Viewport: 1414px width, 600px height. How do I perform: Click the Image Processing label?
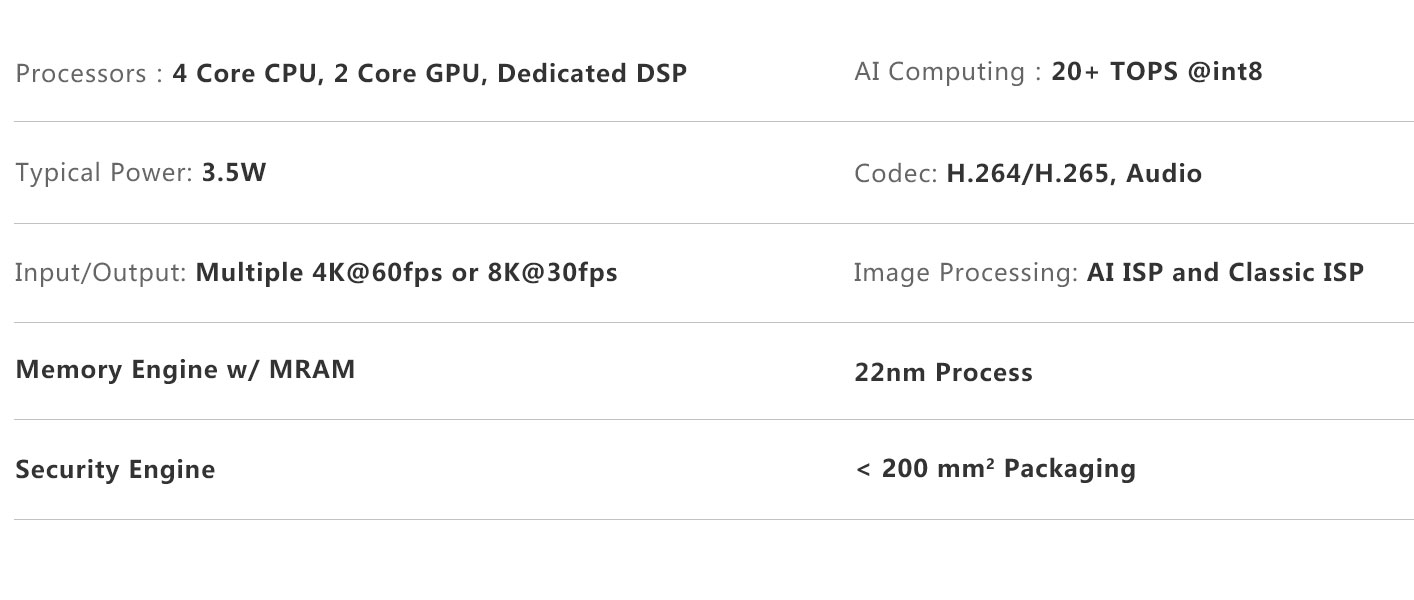click(964, 273)
